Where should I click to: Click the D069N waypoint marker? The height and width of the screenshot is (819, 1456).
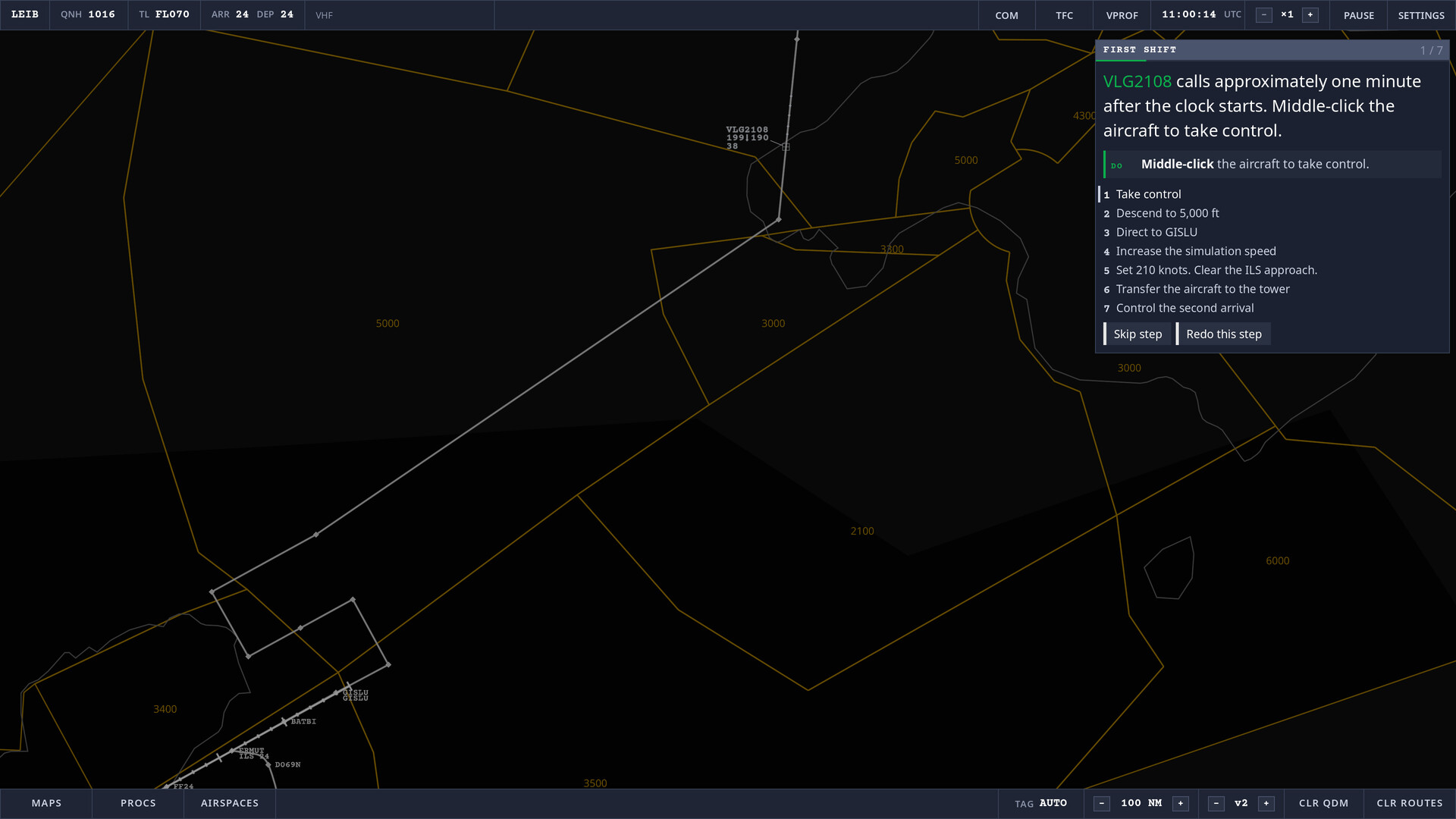pyautogui.click(x=268, y=764)
